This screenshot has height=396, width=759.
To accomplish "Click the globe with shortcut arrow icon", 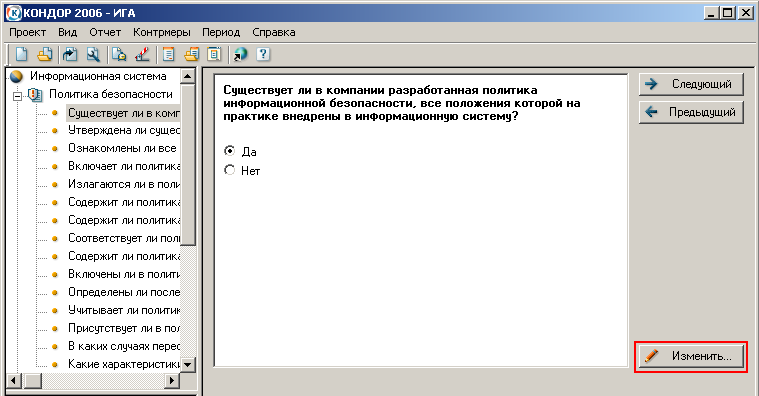I will [240, 54].
